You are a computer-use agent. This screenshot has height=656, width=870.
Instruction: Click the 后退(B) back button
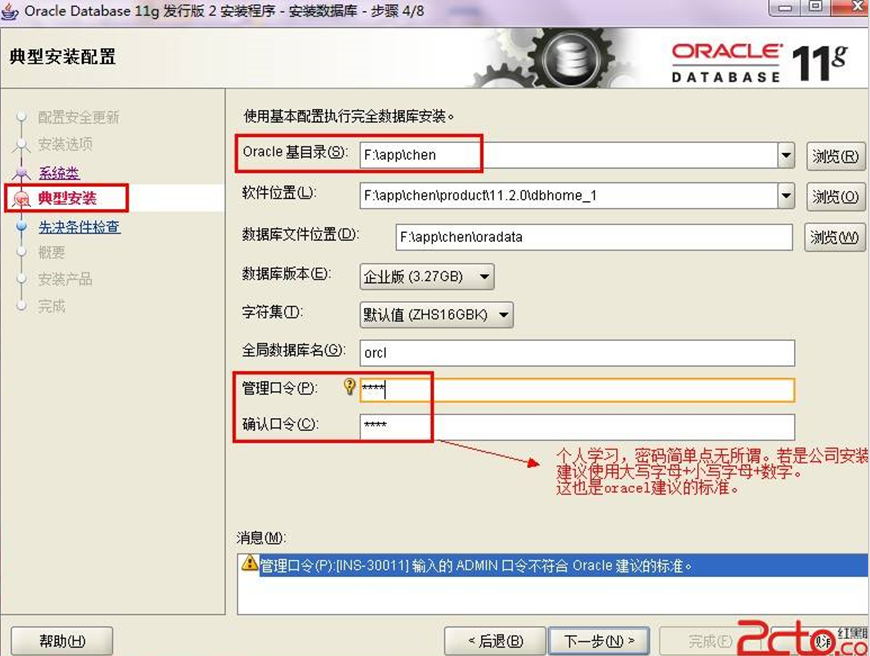pos(495,641)
